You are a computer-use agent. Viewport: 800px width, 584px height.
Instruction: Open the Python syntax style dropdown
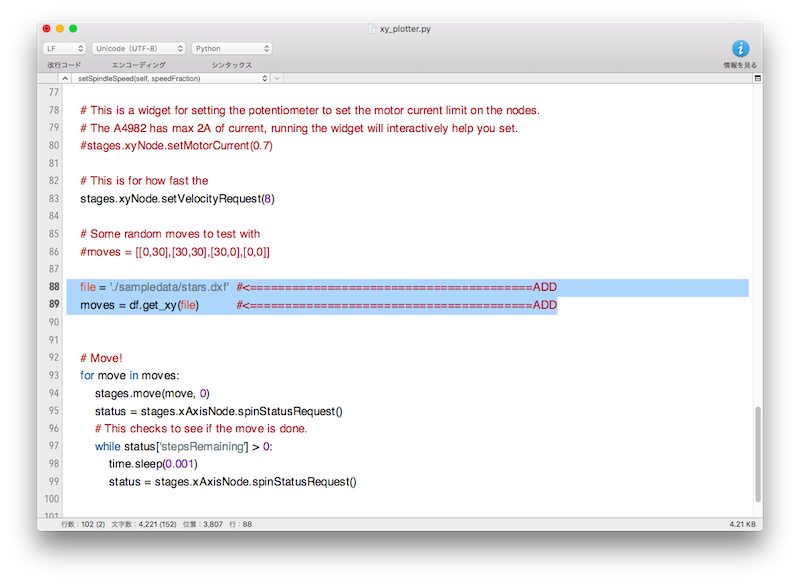click(232, 48)
